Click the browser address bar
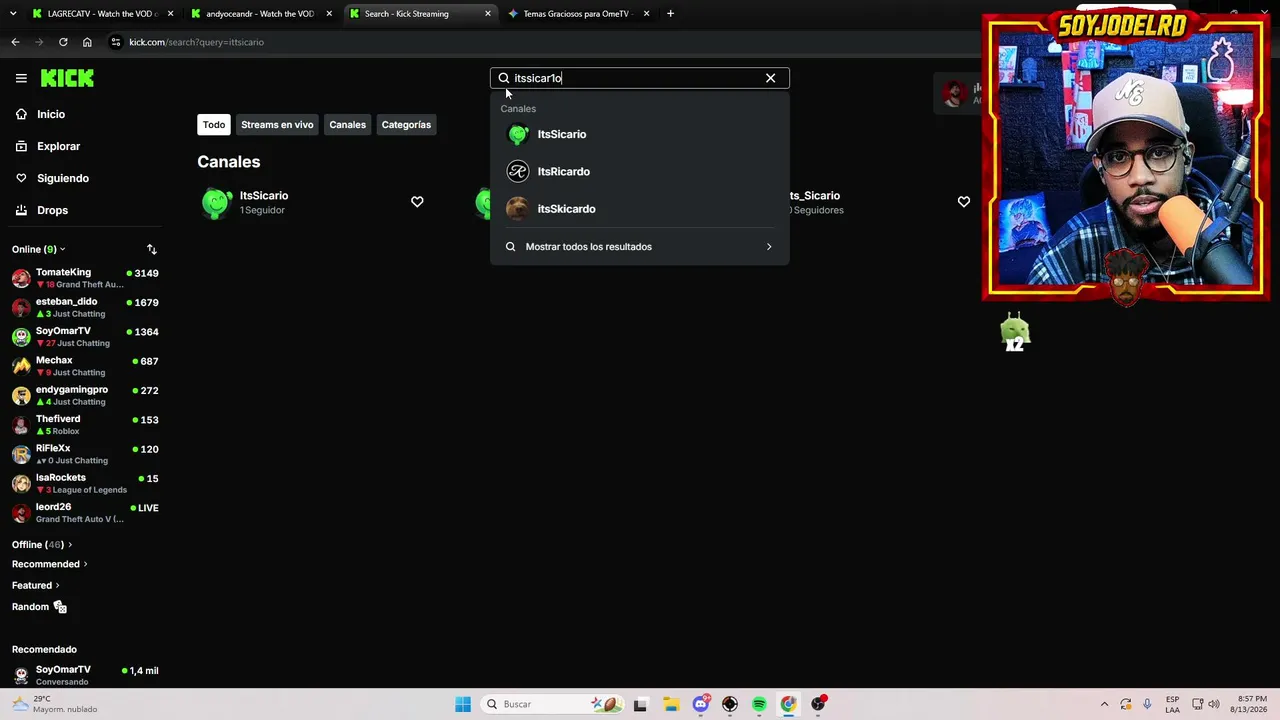The image size is (1280, 720). (540, 42)
